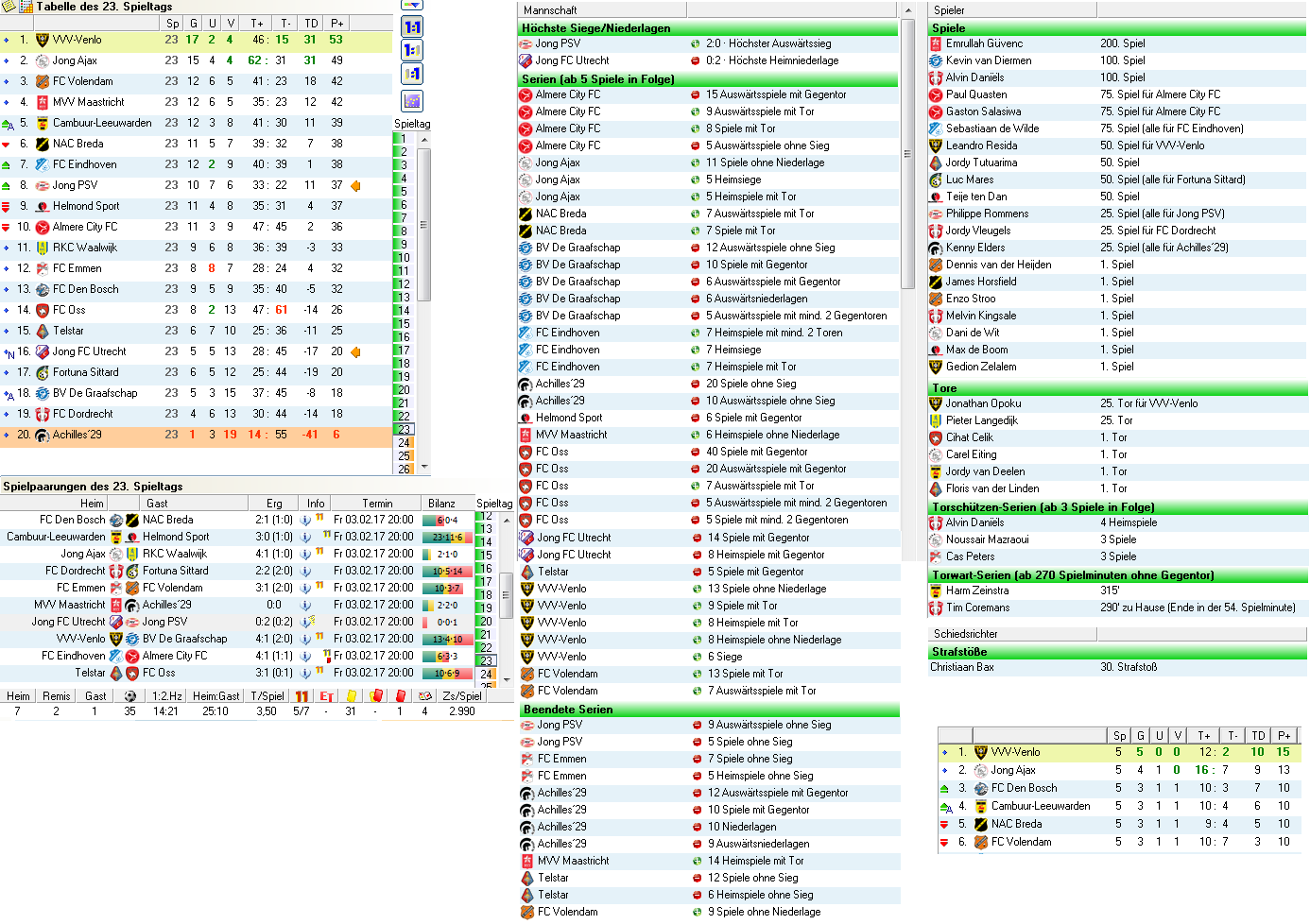Click the orange arrow marker in the Jong PSV table row
1310x924 pixels.
tap(355, 185)
